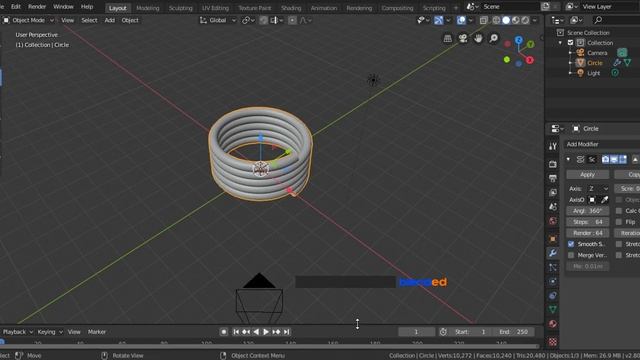The width and height of the screenshot is (640, 360).
Task: Open the Material properties tab
Action: [553, 324]
